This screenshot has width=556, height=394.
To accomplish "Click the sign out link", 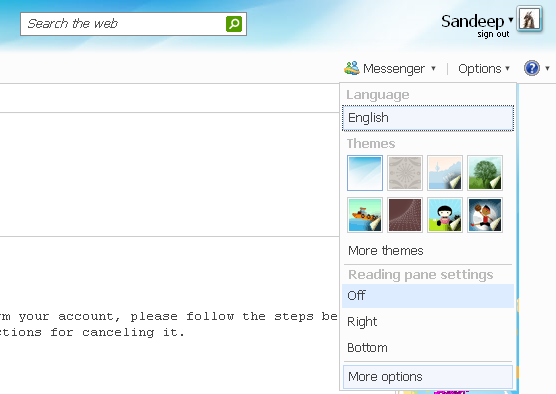I will pos(493,34).
